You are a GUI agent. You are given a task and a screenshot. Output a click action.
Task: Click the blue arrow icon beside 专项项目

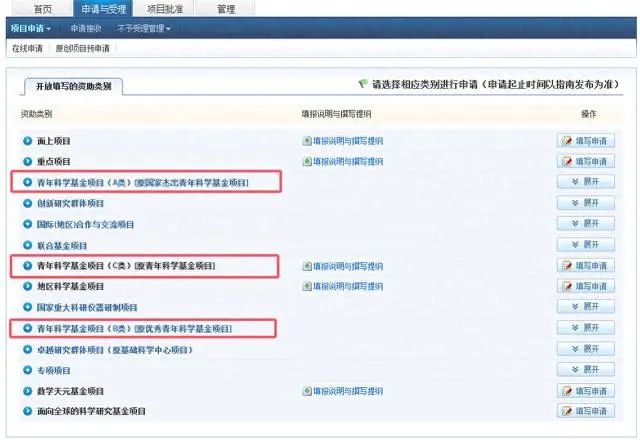(x=28, y=370)
